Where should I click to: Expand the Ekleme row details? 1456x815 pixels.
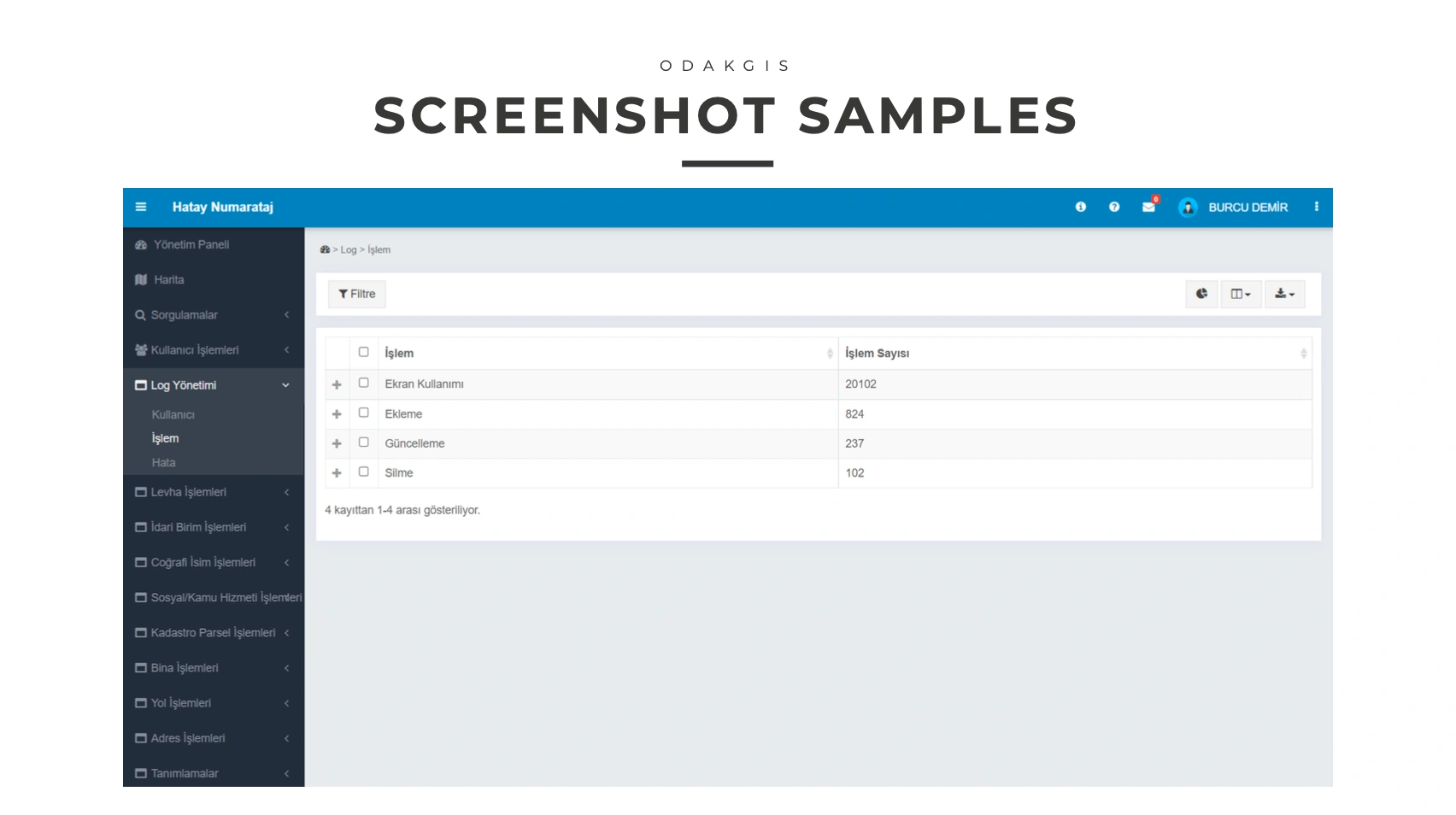(337, 414)
